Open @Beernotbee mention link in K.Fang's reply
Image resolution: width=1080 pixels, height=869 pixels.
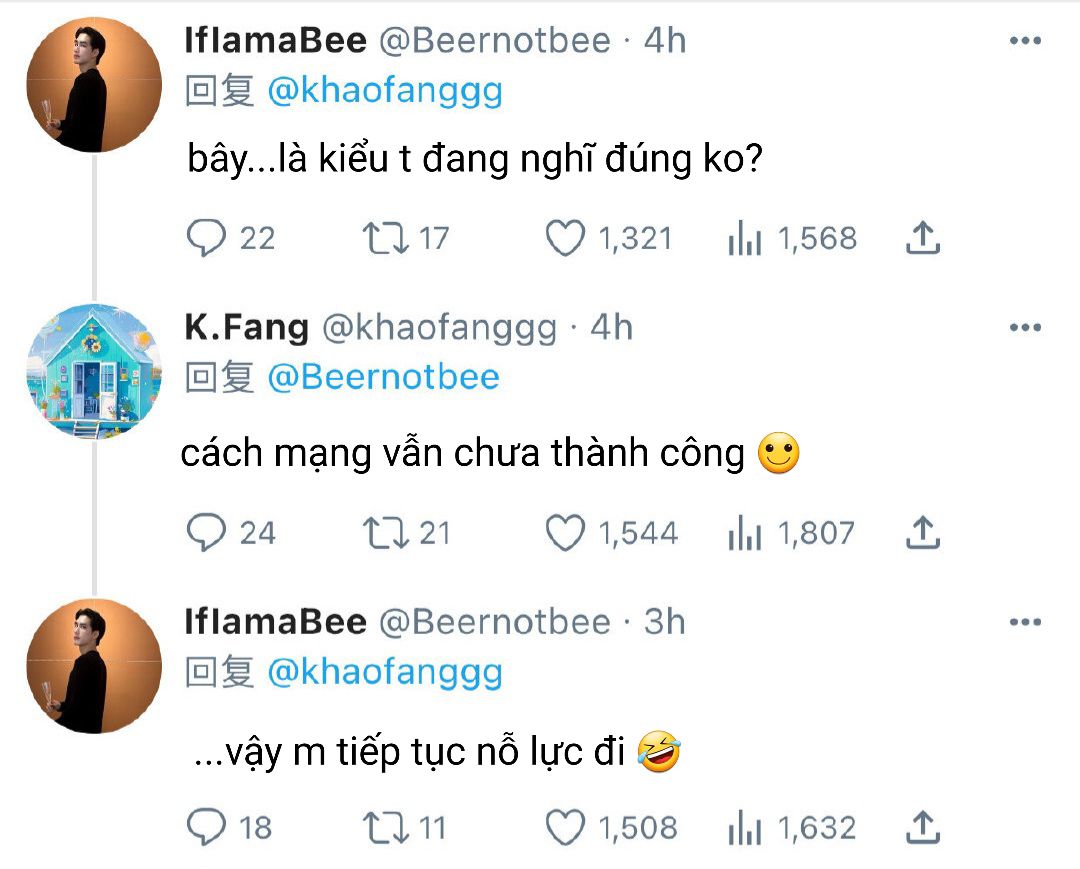pyautogui.click(x=383, y=377)
